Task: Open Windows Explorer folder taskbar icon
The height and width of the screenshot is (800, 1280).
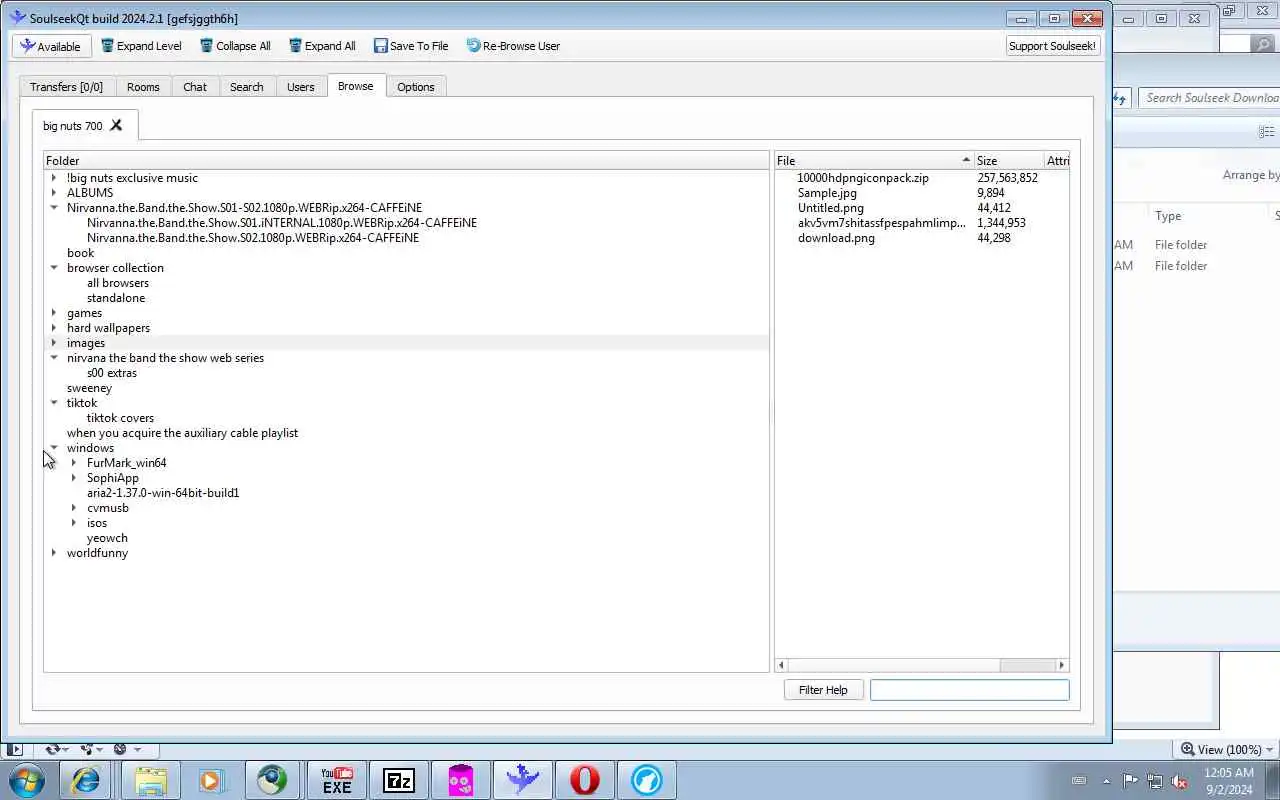Action: point(150,780)
